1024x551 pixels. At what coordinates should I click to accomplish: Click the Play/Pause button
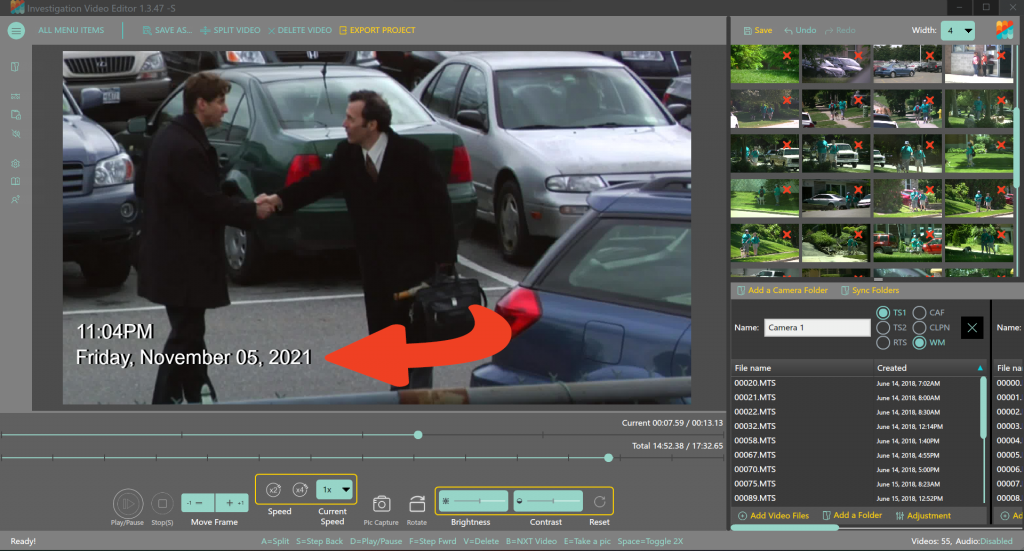128,502
